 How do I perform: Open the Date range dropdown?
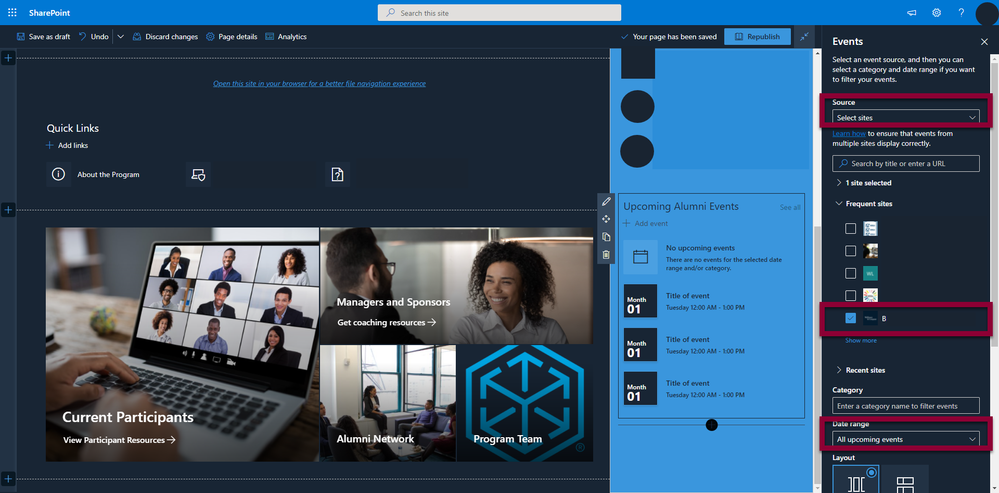pyautogui.click(x=905, y=439)
